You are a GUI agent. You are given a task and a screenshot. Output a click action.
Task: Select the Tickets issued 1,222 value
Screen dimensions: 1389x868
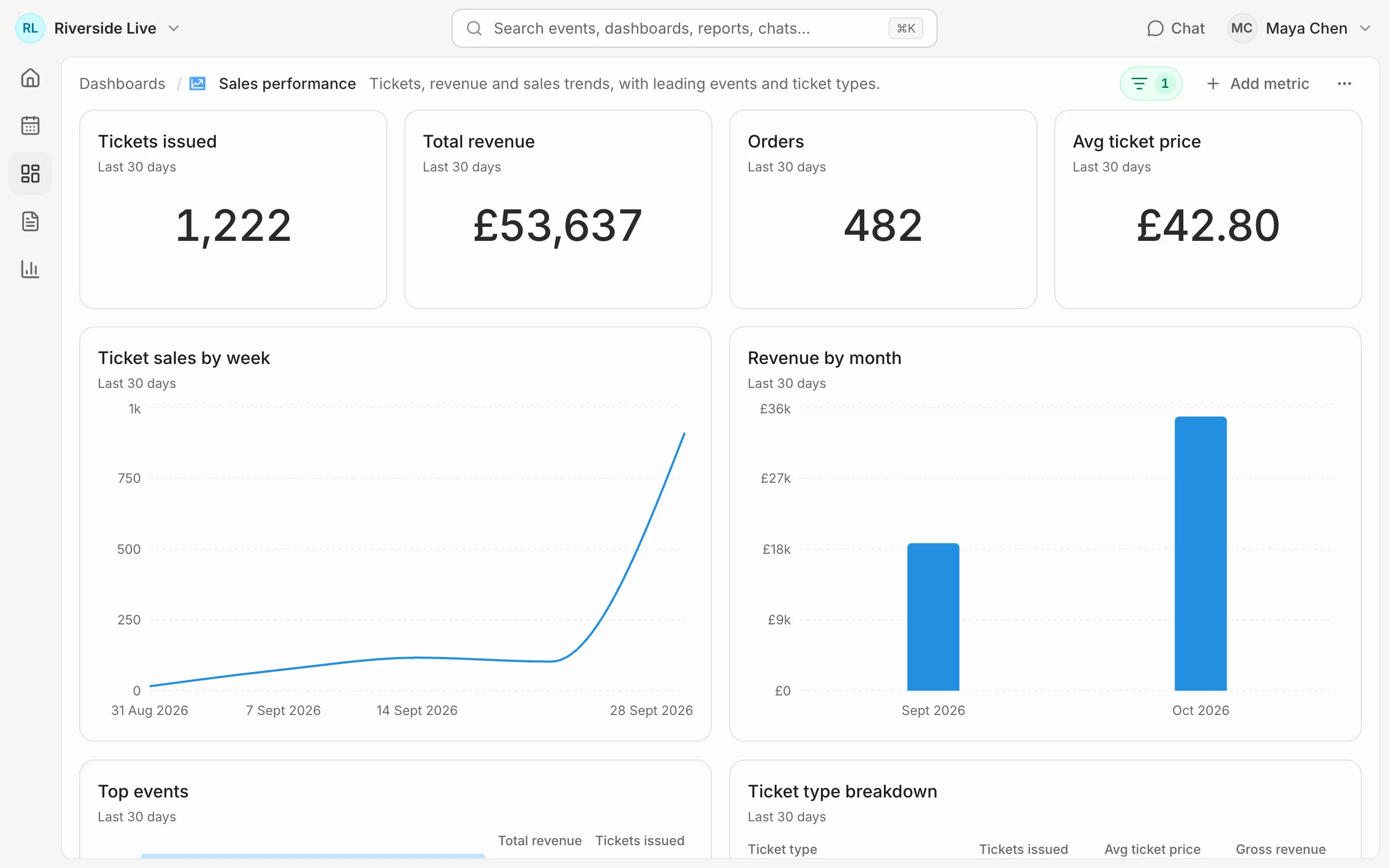233,226
